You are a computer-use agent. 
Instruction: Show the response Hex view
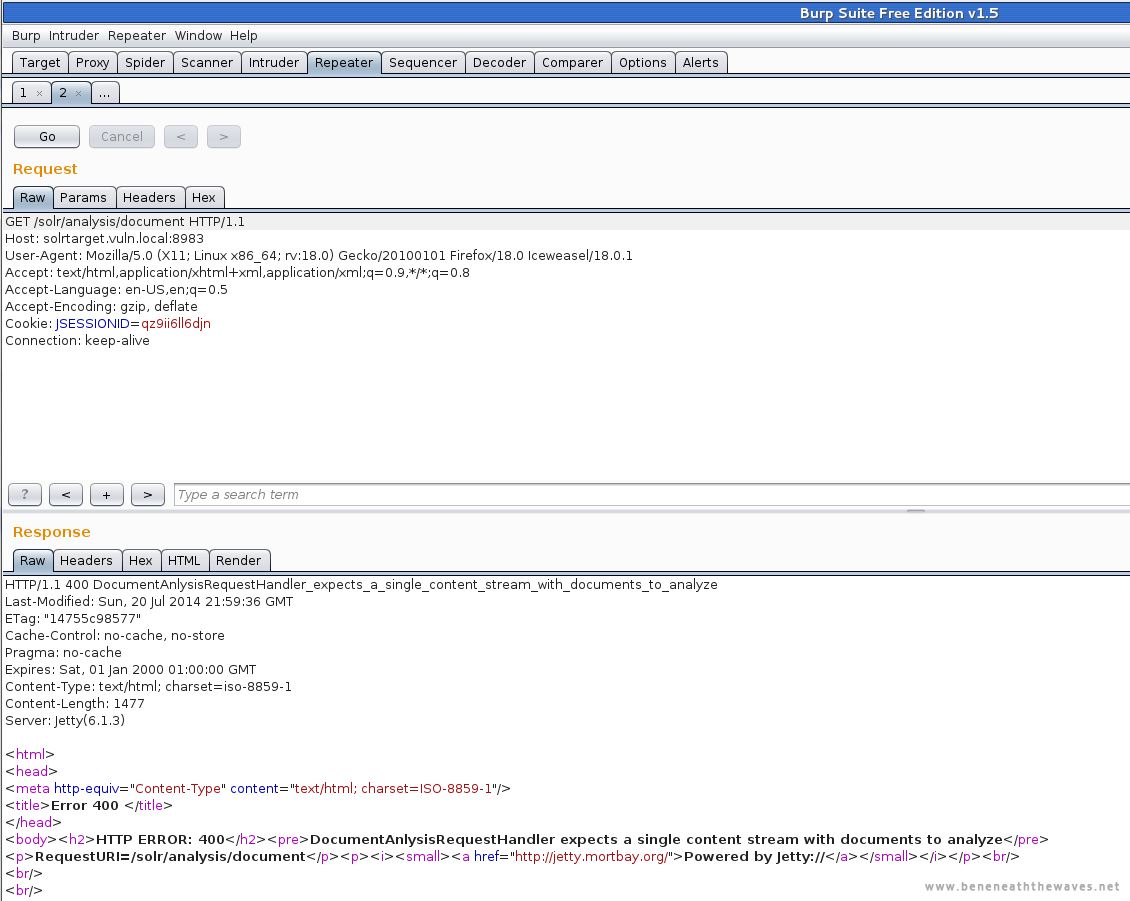(141, 561)
